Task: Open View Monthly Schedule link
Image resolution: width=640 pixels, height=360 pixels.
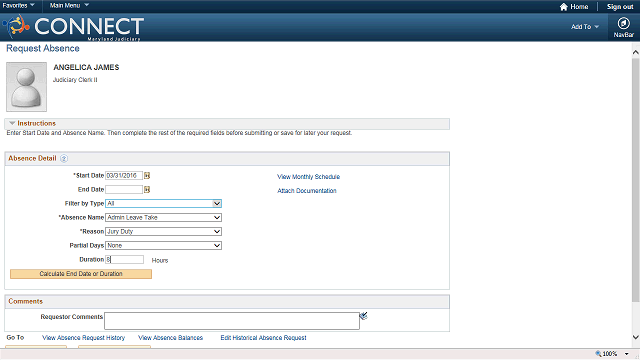Action: [x=309, y=177]
